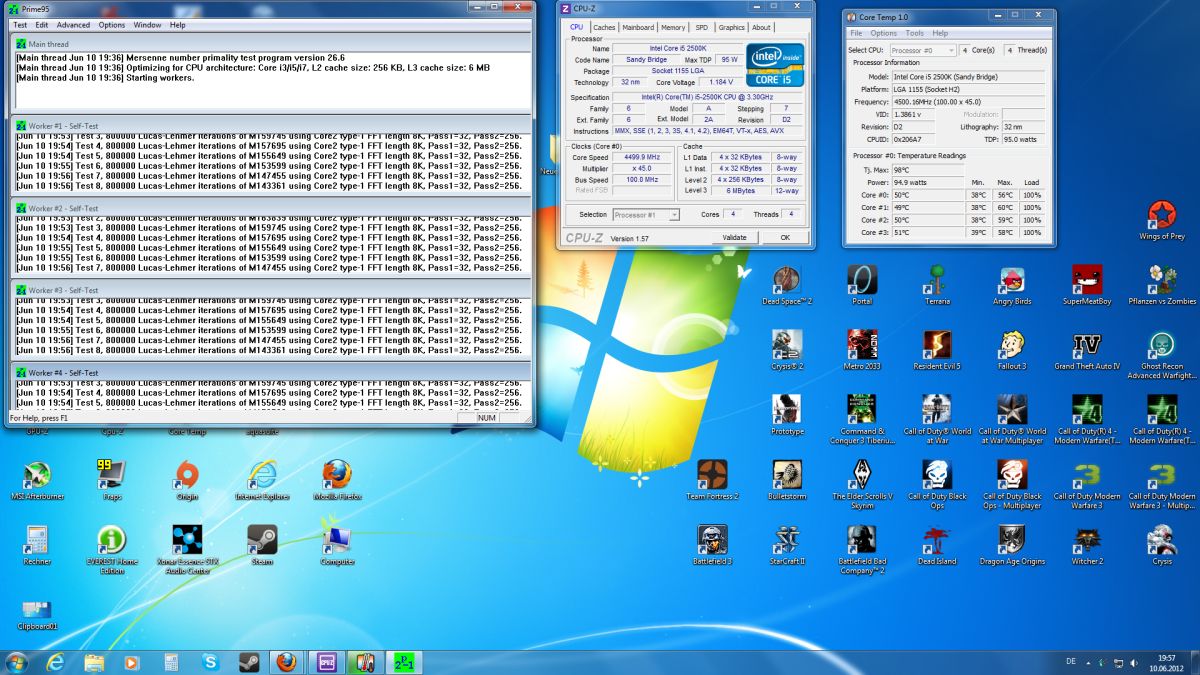The height and width of the screenshot is (675, 1200).
Task: Show hidden system tray icons
Action: [x=1090, y=662]
